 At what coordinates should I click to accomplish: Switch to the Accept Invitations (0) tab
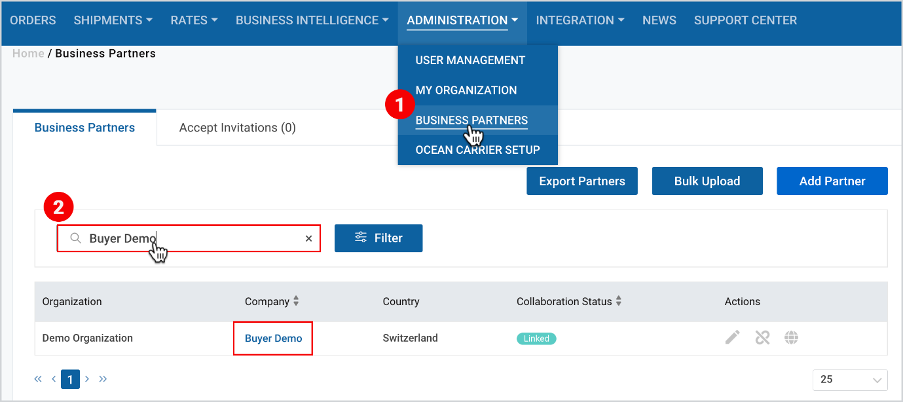tap(238, 127)
